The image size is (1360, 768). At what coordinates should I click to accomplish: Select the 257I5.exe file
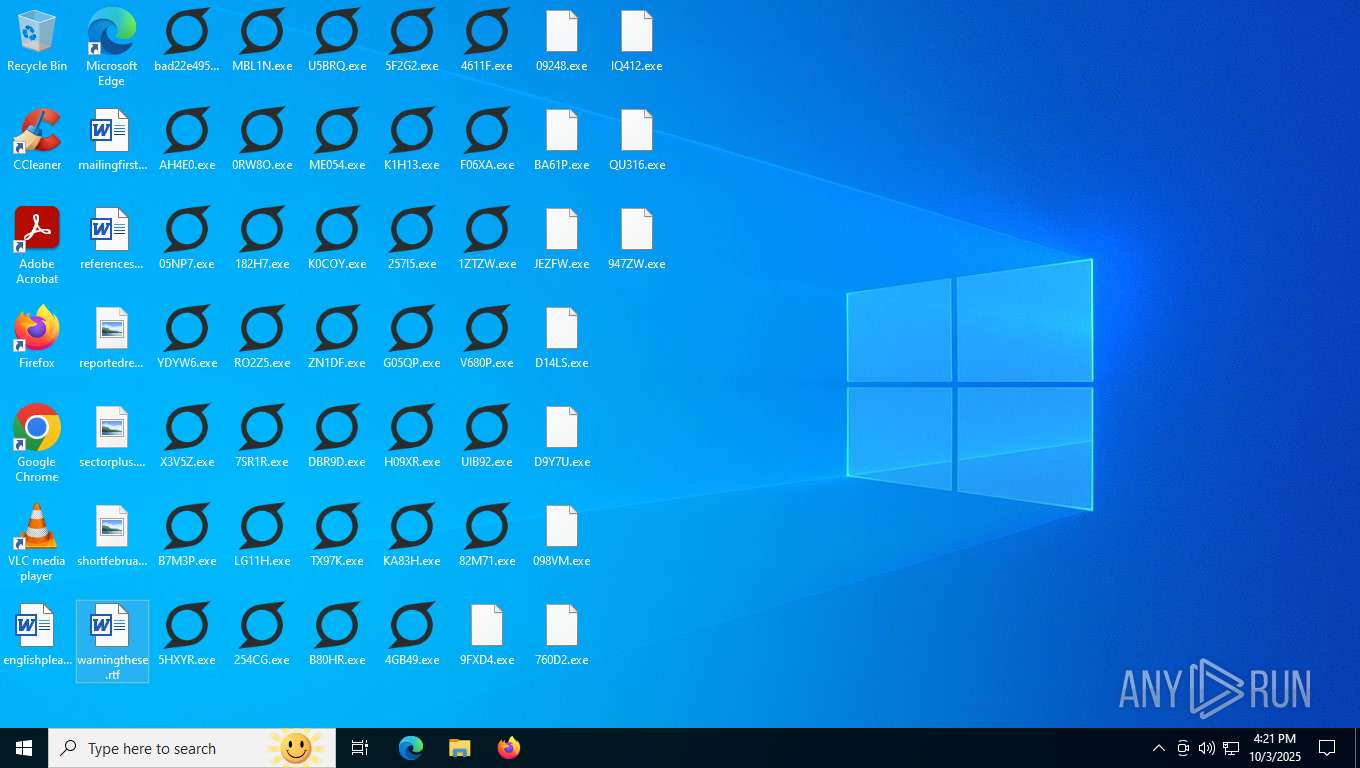[x=412, y=239]
